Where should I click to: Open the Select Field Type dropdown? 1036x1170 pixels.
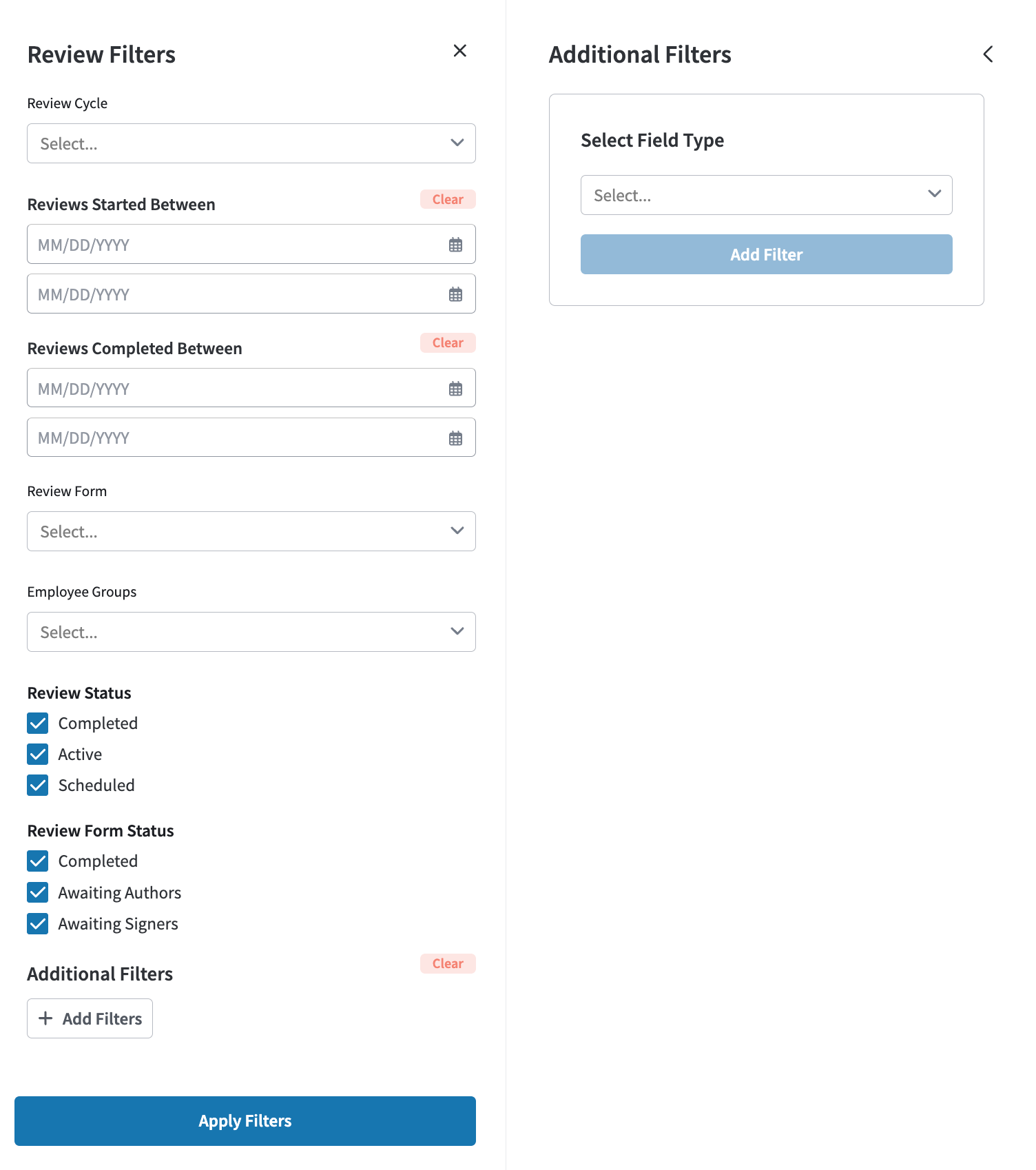pos(767,195)
